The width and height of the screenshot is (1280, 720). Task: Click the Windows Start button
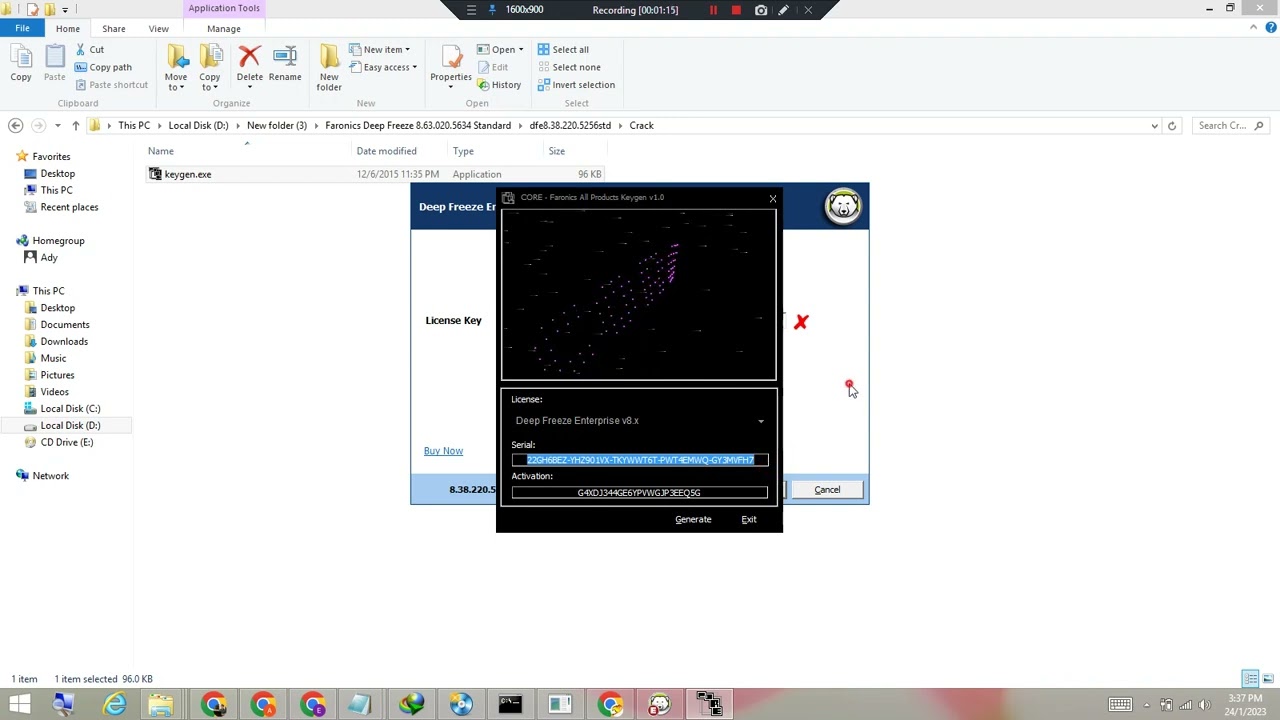tap(19, 705)
